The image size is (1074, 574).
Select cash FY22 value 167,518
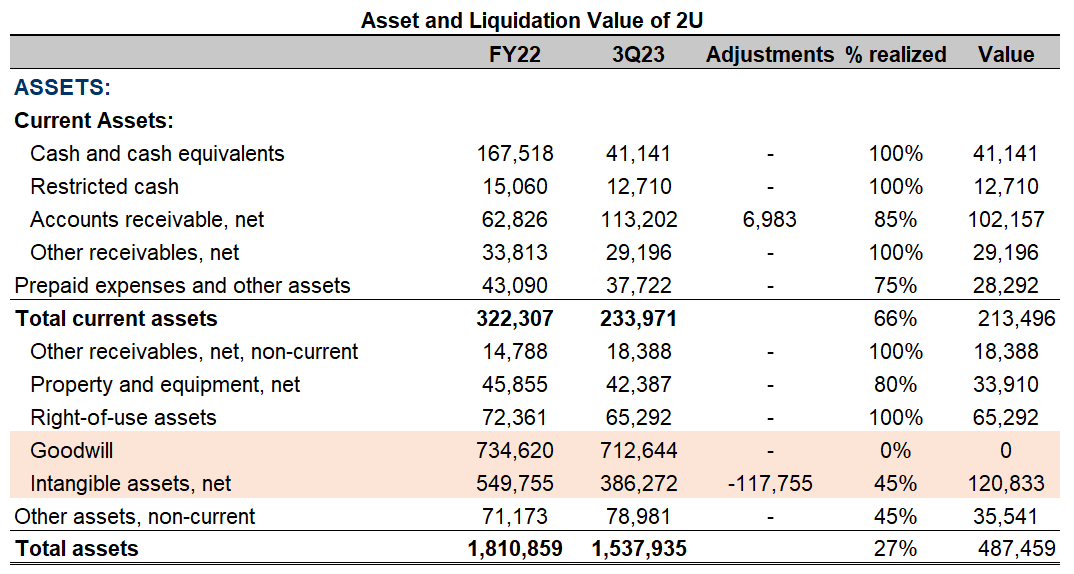coord(514,153)
